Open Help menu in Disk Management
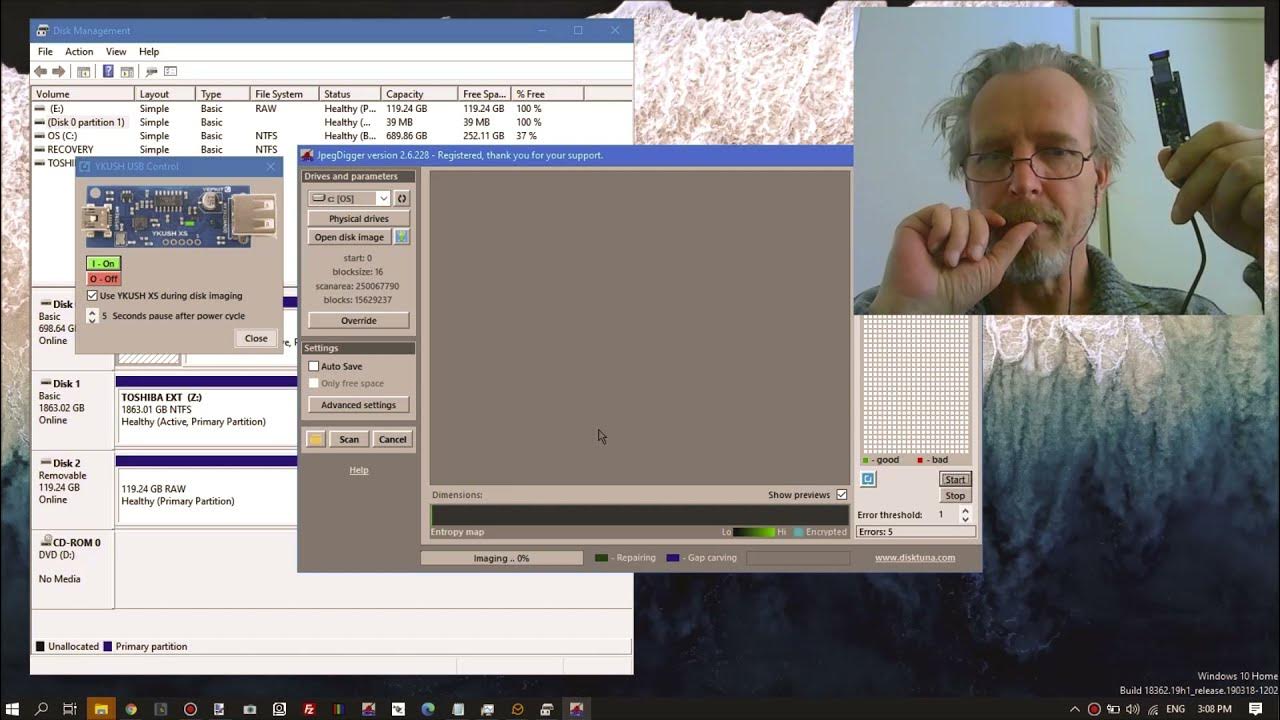Screen dimensions: 1280x720 149,51
